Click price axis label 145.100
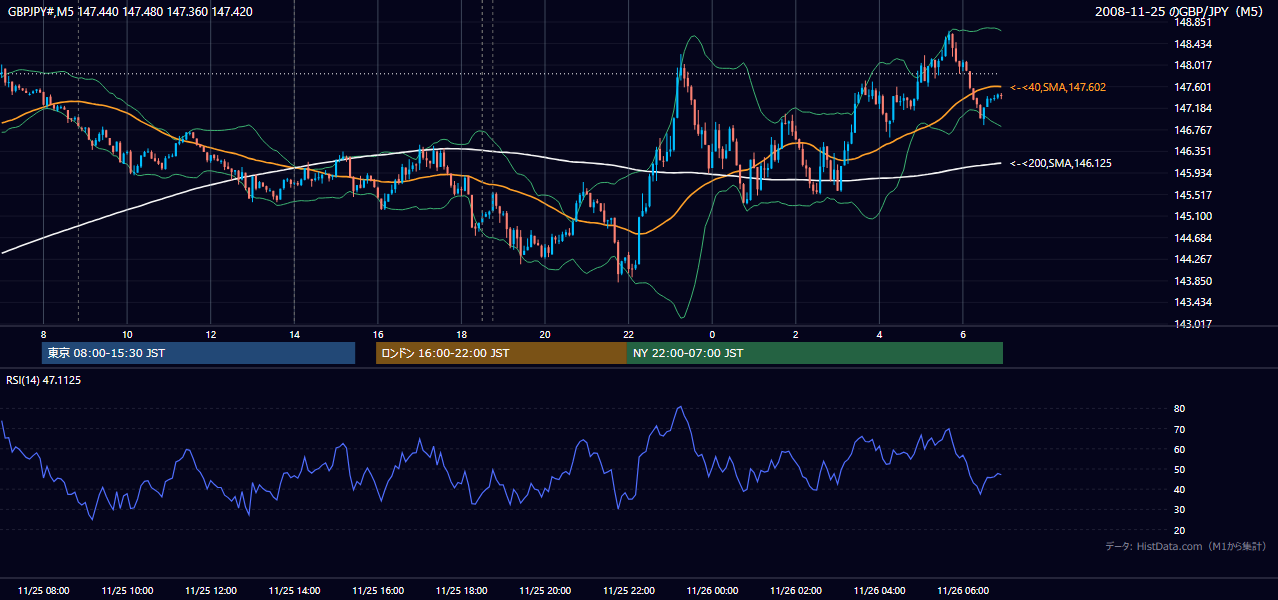Viewport: 1278px width, 600px height. point(1195,216)
